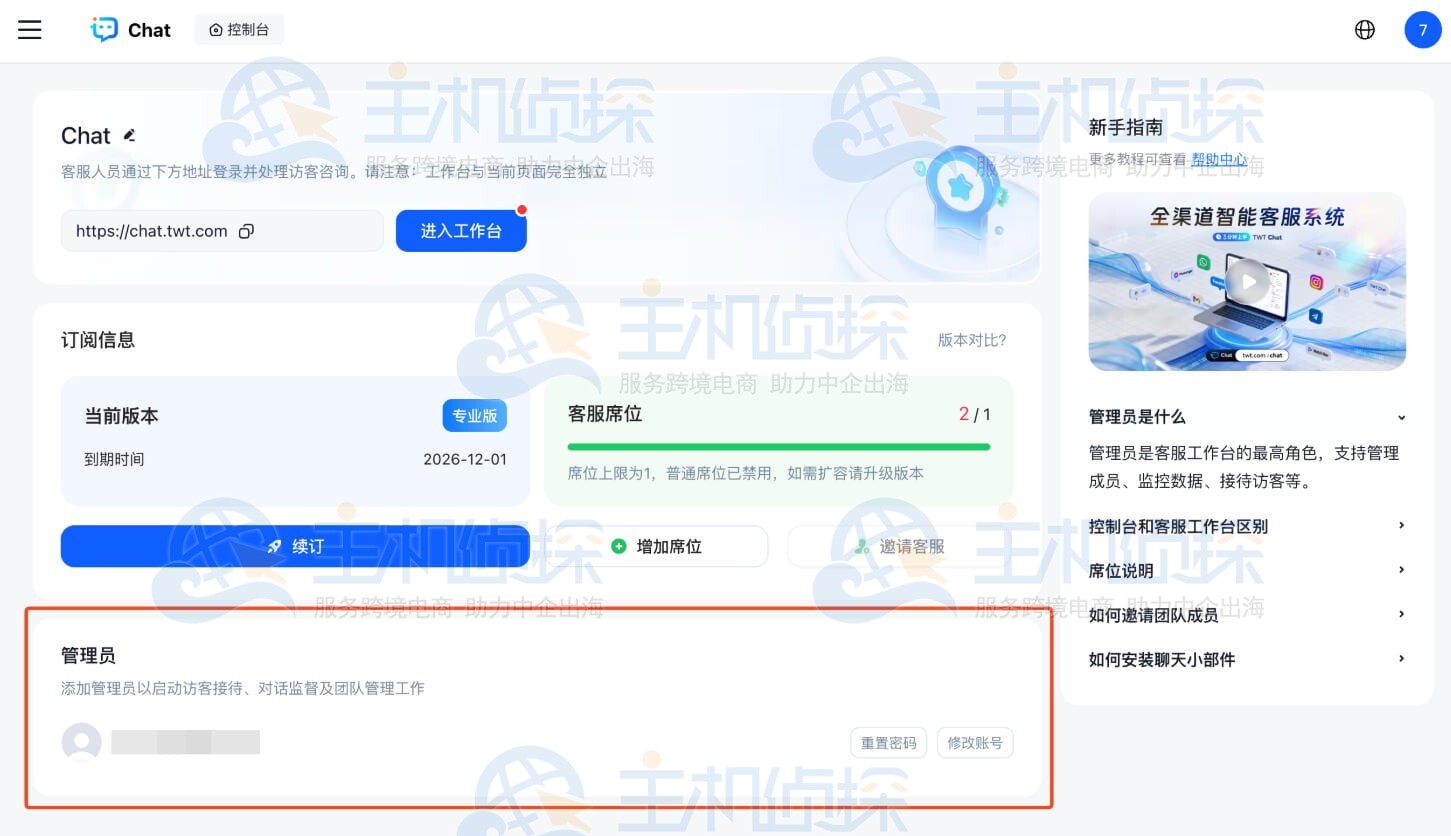
Task: Click the TWT Chat logo icon
Action: (104, 30)
